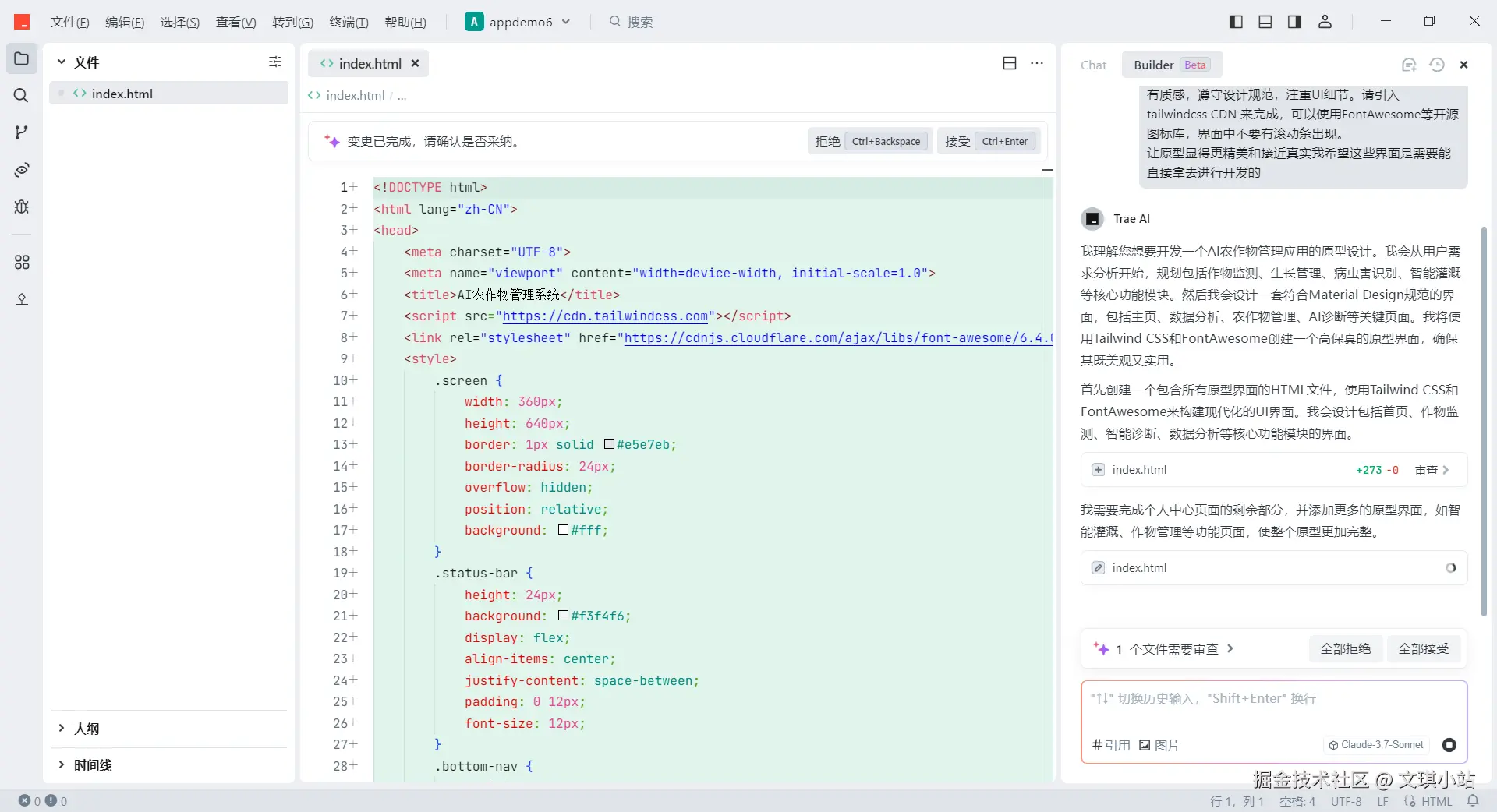This screenshot has width=1497, height=812.
Task: Open the 终端(T) menu
Action: (349, 23)
